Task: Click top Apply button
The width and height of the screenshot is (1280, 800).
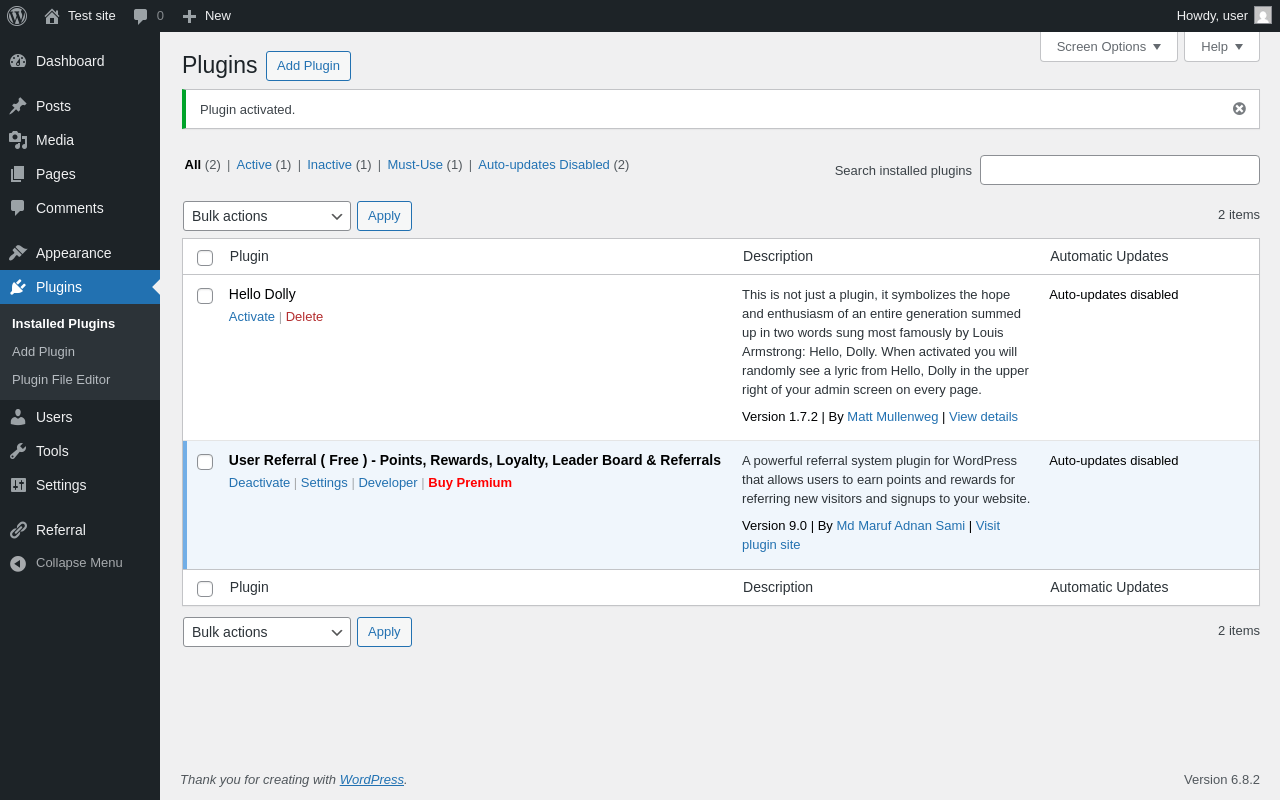Action: (x=384, y=216)
